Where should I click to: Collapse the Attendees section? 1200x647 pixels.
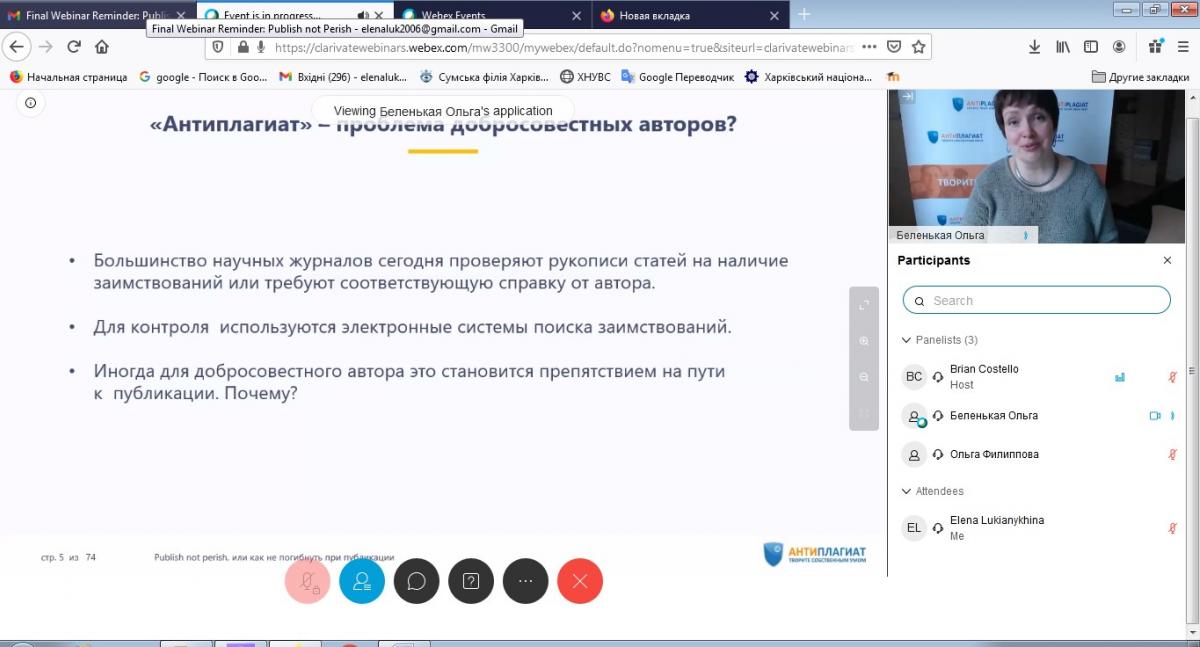coord(907,491)
